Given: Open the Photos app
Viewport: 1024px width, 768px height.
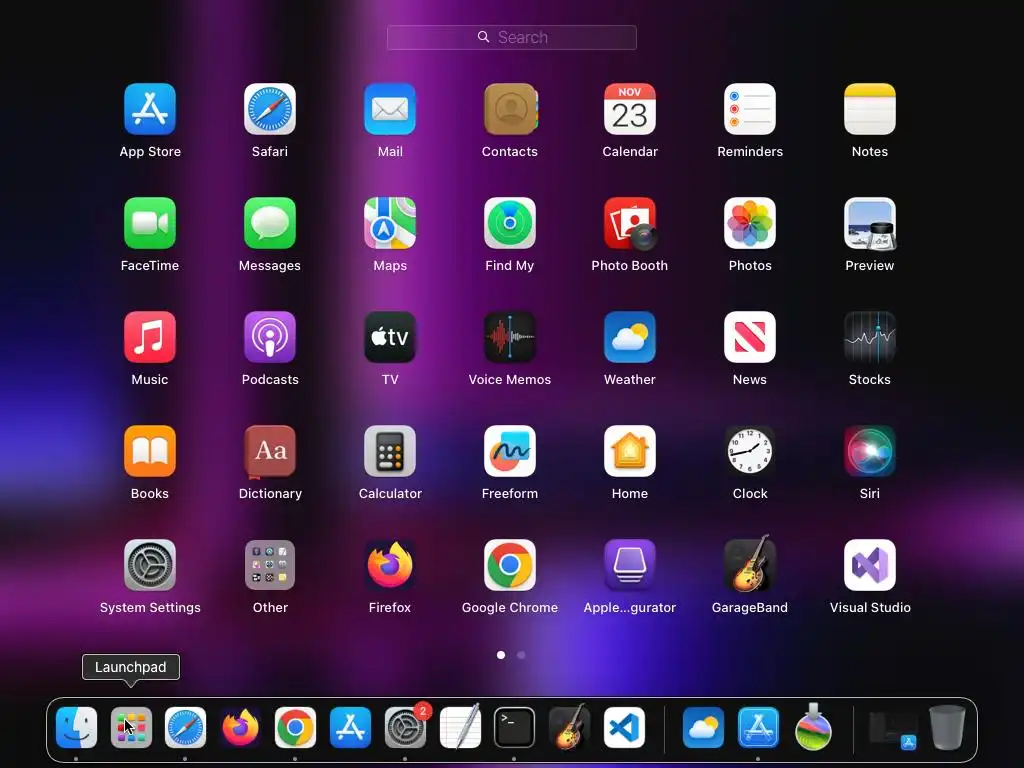Looking at the screenshot, I should tap(750, 223).
